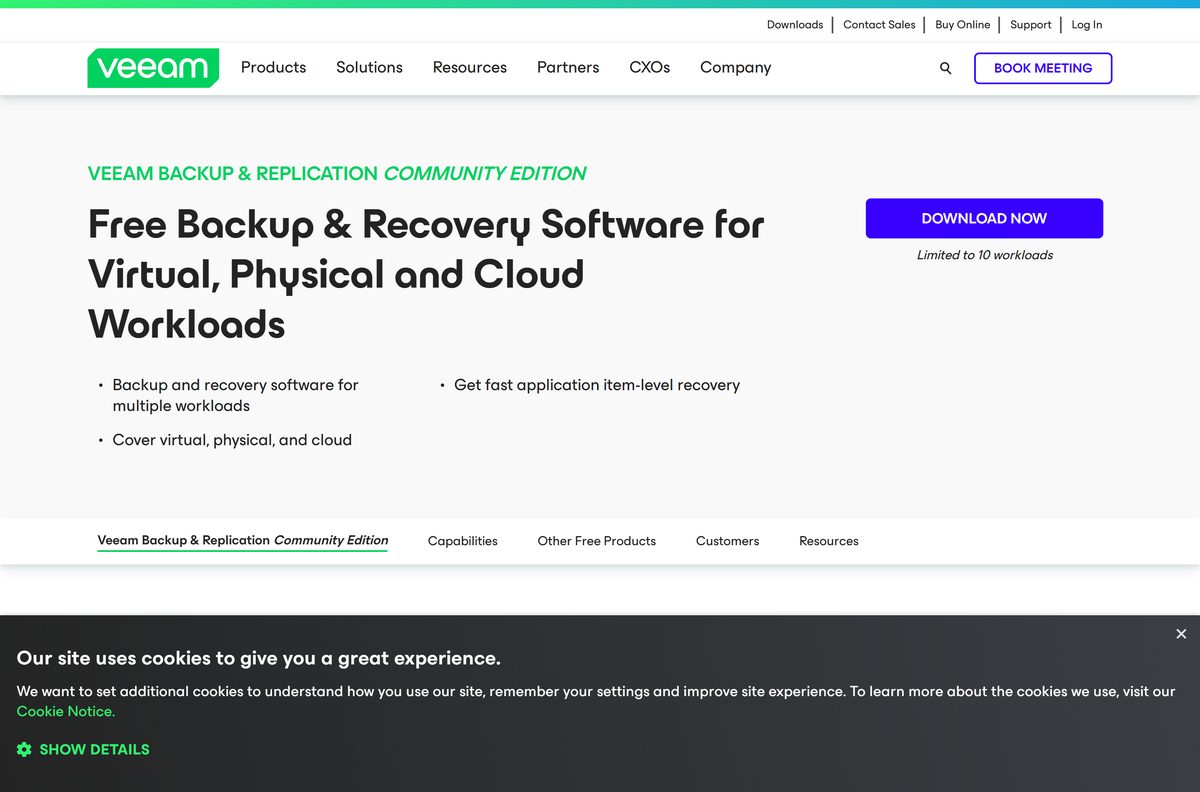1200x792 pixels.
Task: Select the Veeam Backup & Replication Community Edition tab
Action: coord(243,540)
